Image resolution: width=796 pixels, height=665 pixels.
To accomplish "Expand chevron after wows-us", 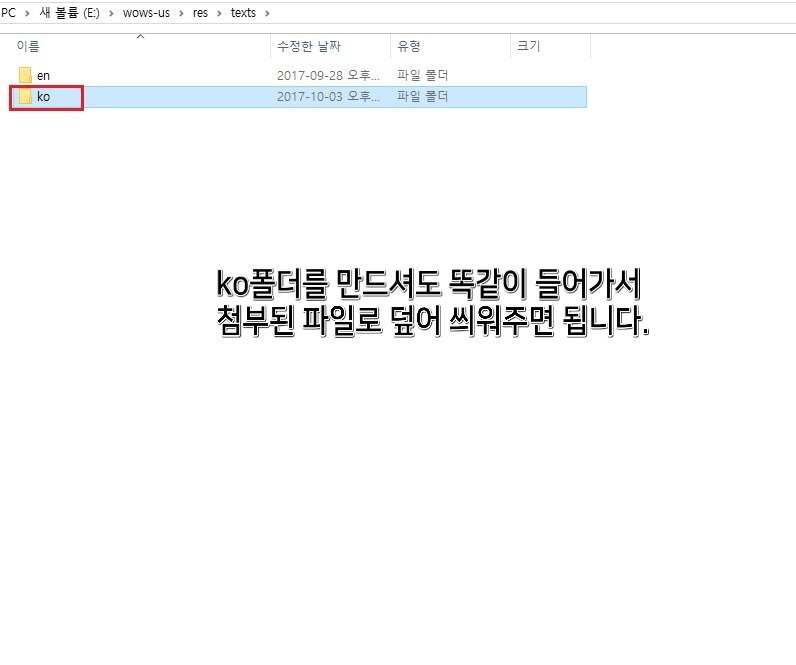I will [x=181, y=14].
